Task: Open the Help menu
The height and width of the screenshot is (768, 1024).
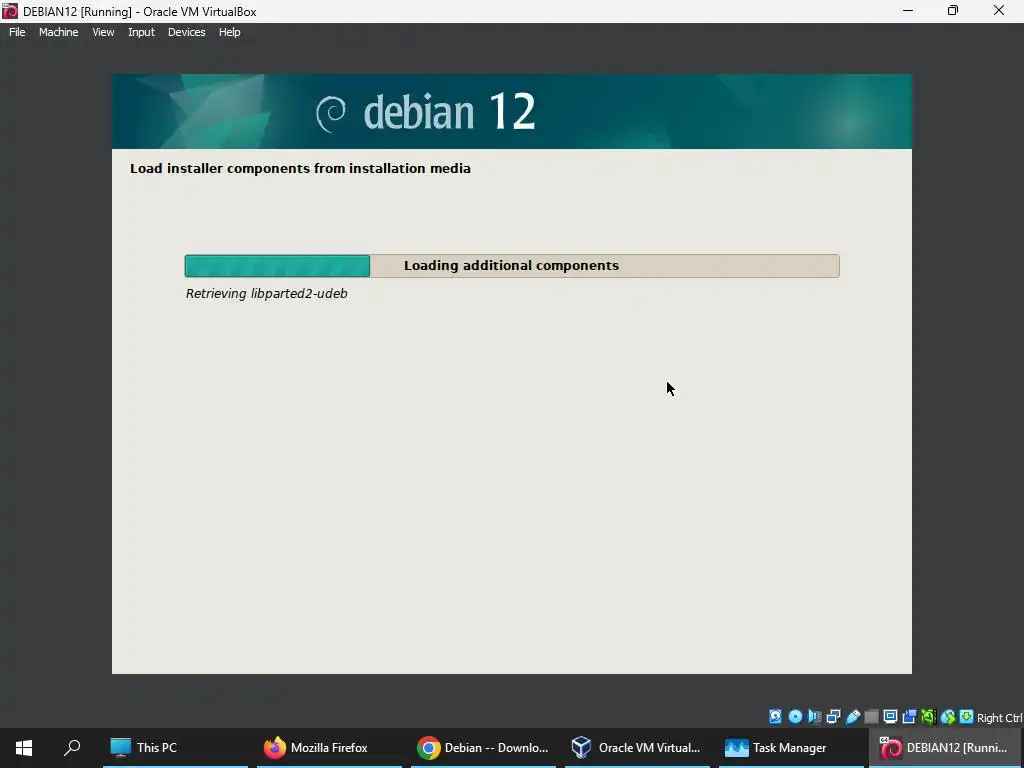Action: [229, 32]
